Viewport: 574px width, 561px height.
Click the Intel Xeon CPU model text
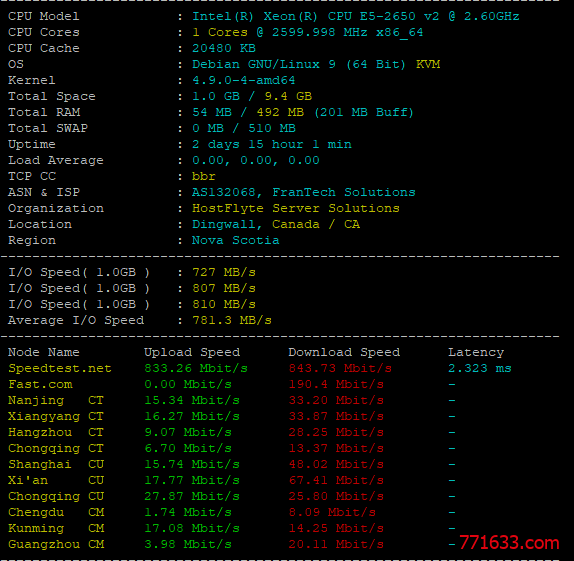coord(355,16)
